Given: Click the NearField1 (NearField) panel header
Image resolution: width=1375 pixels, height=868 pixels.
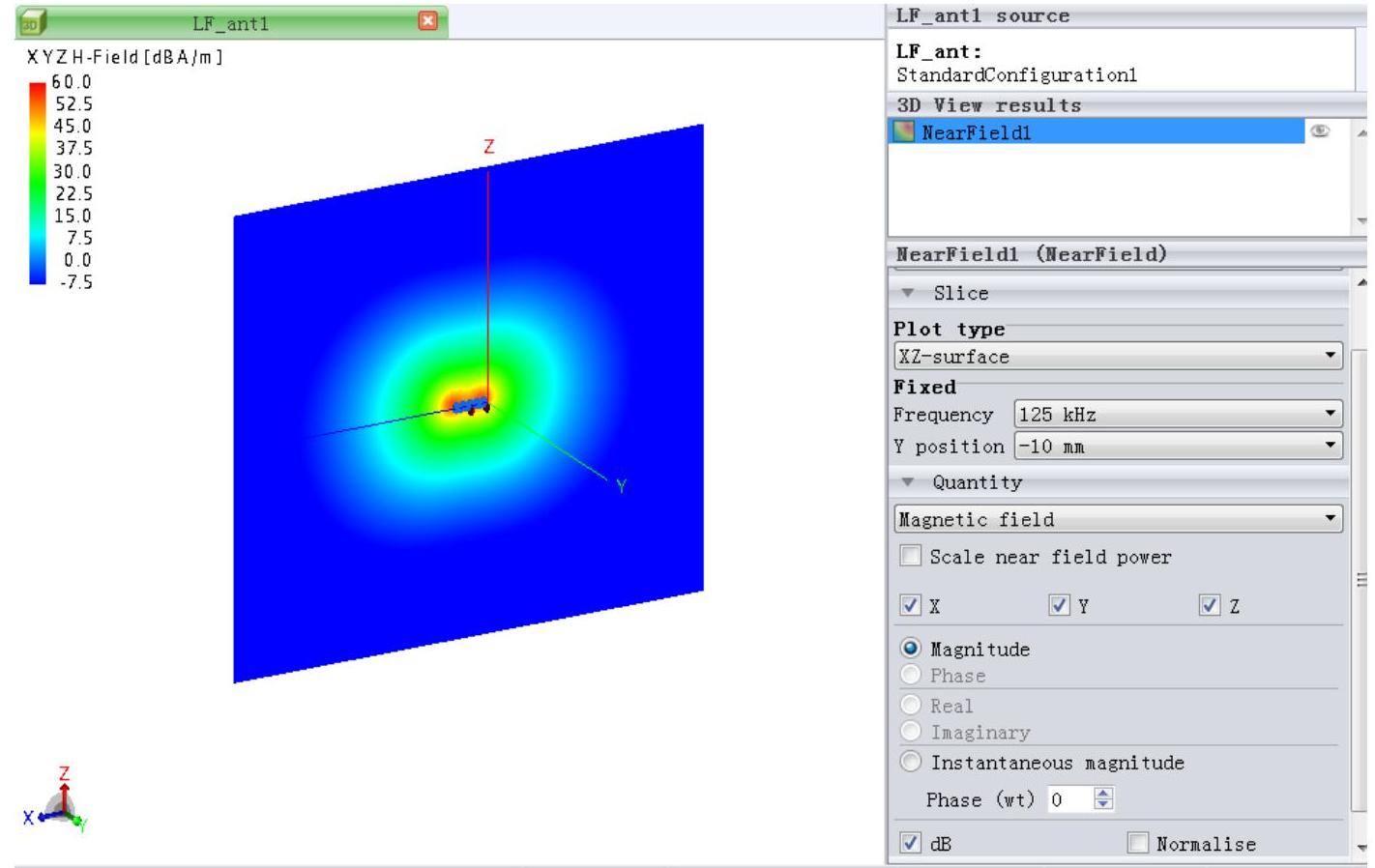Looking at the screenshot, I should (x=1031, y=254).
